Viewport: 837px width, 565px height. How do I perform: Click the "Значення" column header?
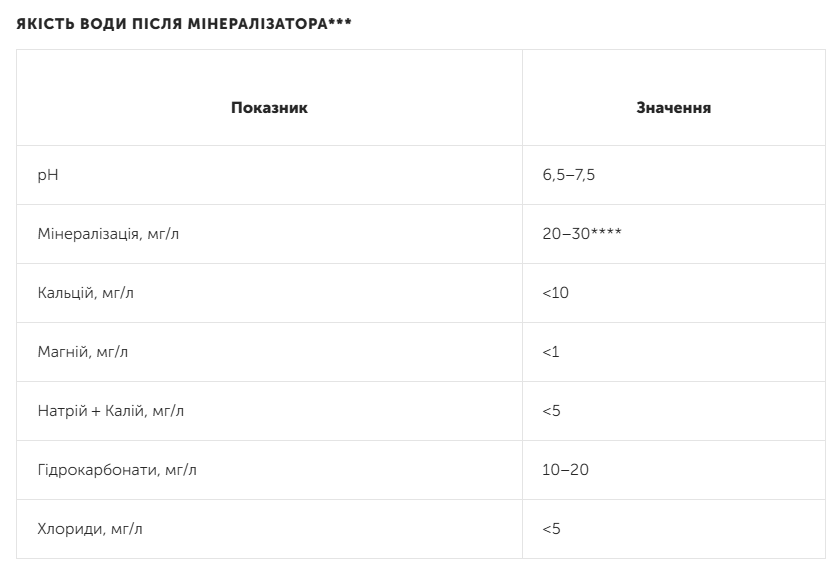pyautogui.click(x=673, y=108)
